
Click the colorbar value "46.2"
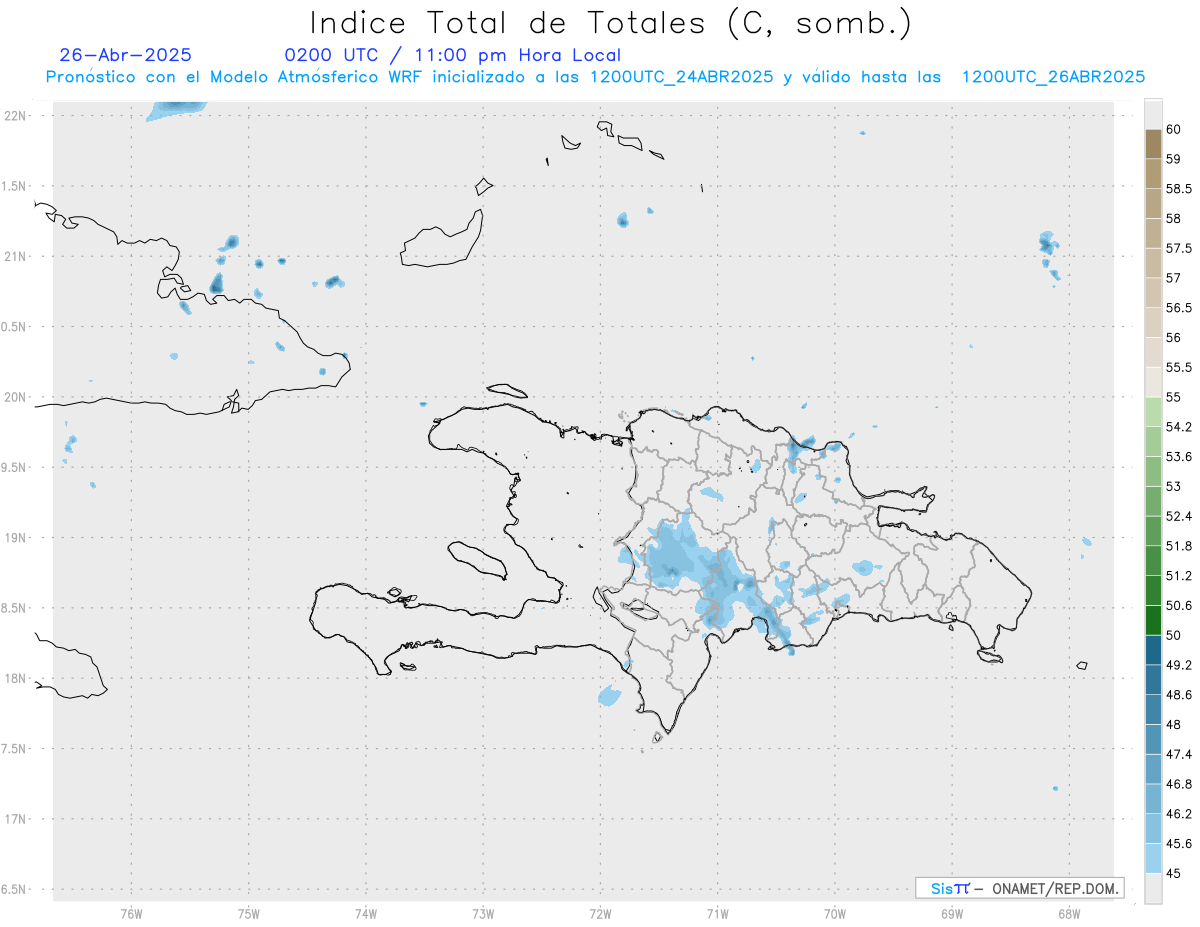click(1179, 814)
